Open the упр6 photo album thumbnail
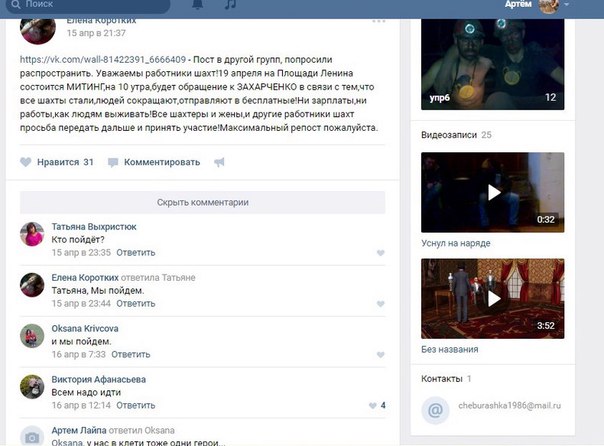 pos(493,64)
